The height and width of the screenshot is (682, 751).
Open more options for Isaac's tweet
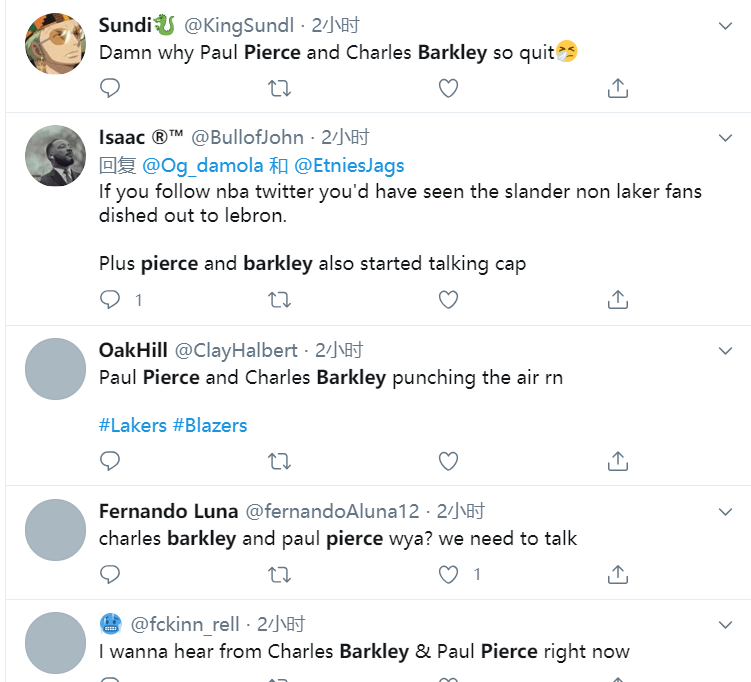tap(726, 137)
